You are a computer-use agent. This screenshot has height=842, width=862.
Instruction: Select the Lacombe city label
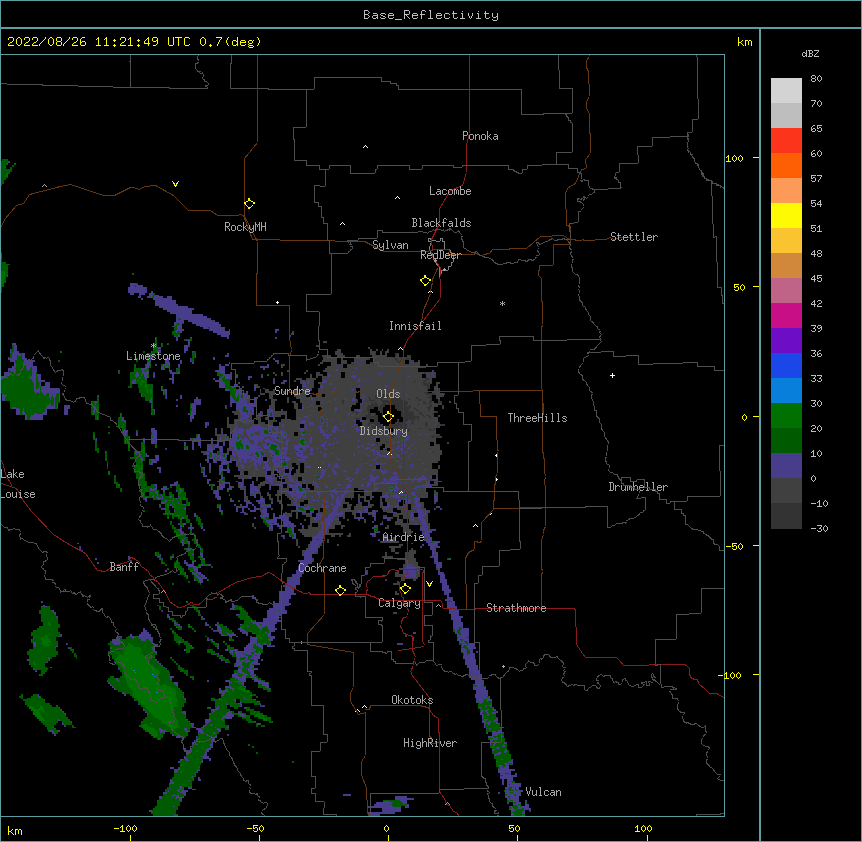click(450, 191)
